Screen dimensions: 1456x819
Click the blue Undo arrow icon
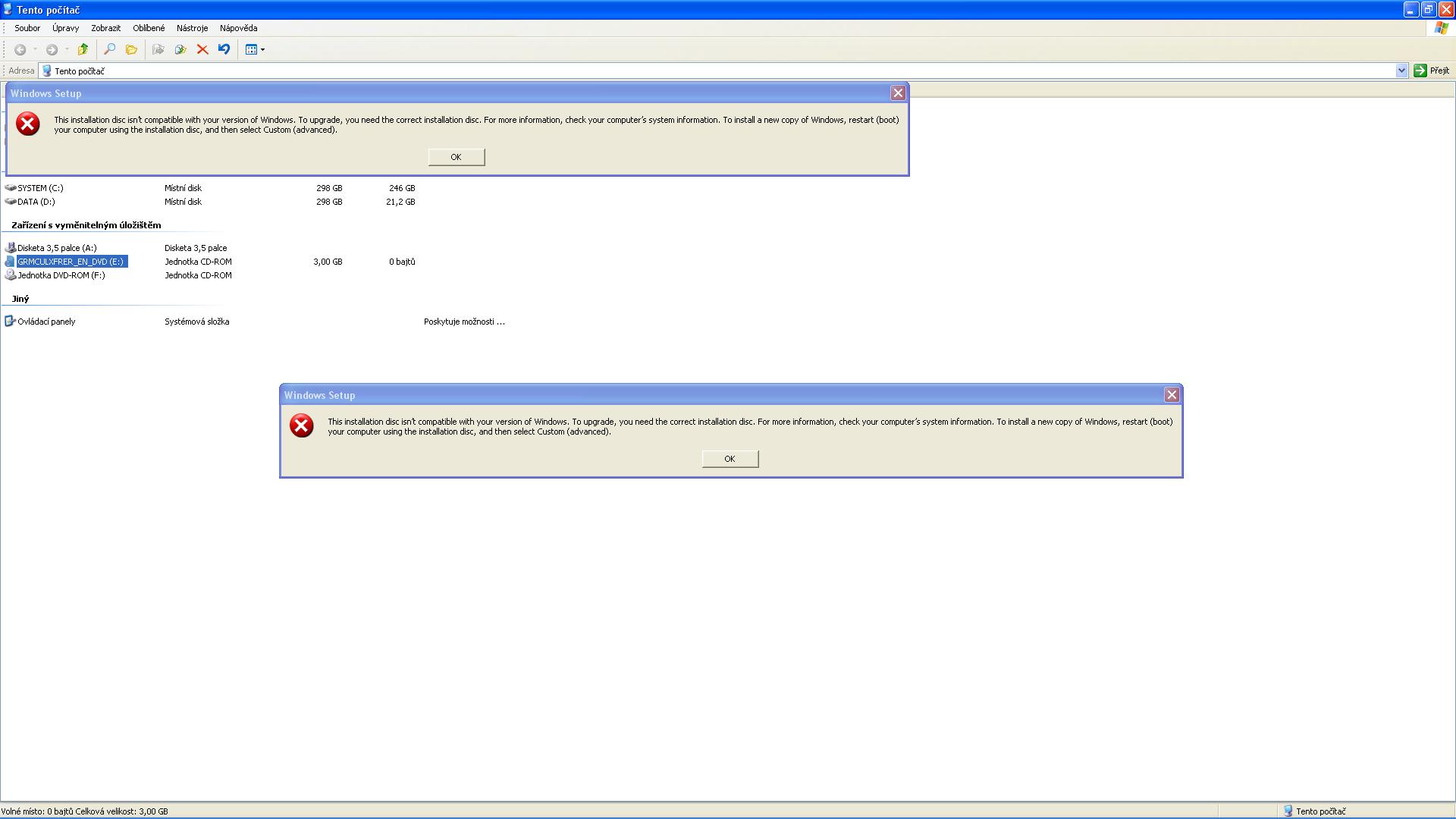pyautogui.click(x=224, y=49)
